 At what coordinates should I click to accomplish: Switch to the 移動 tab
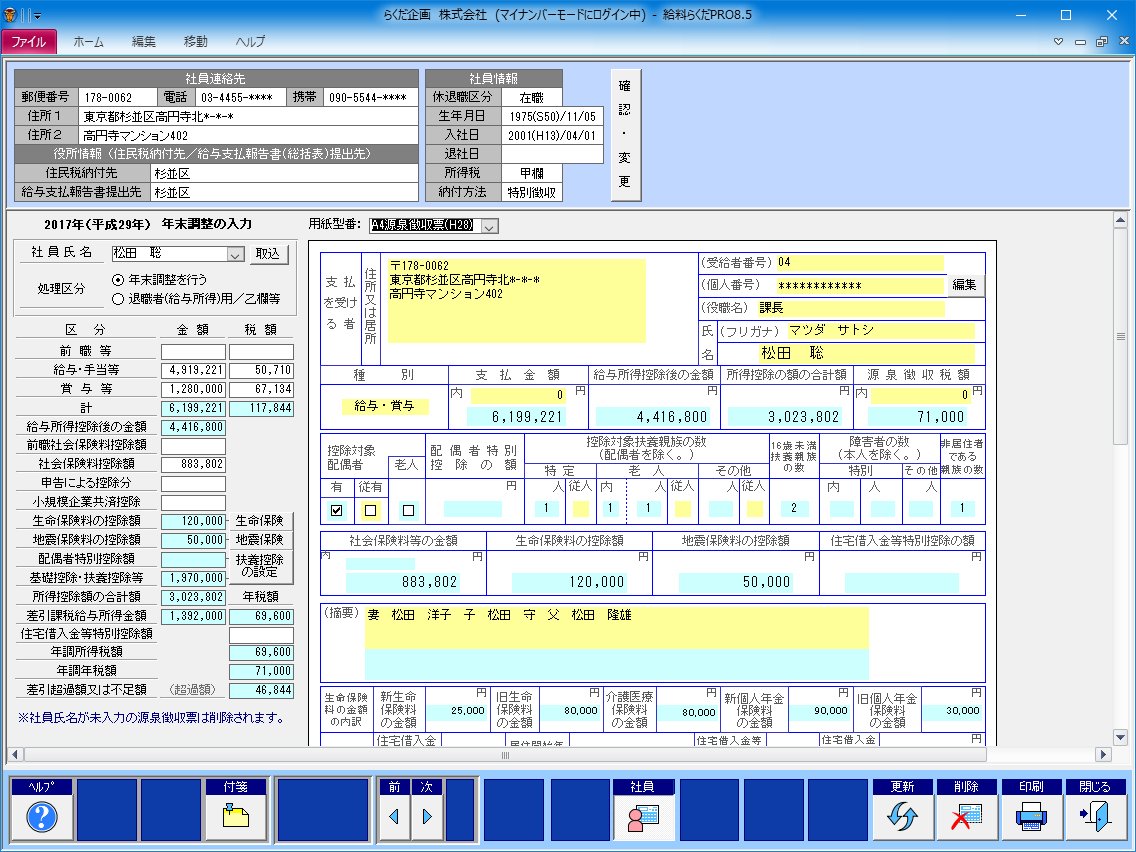[x=196, y=41]
